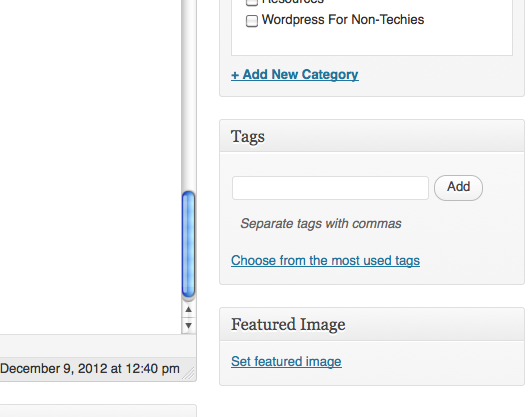Focus the tag name input field
Viewport: 530px width, 417px height.
point(330,188)
